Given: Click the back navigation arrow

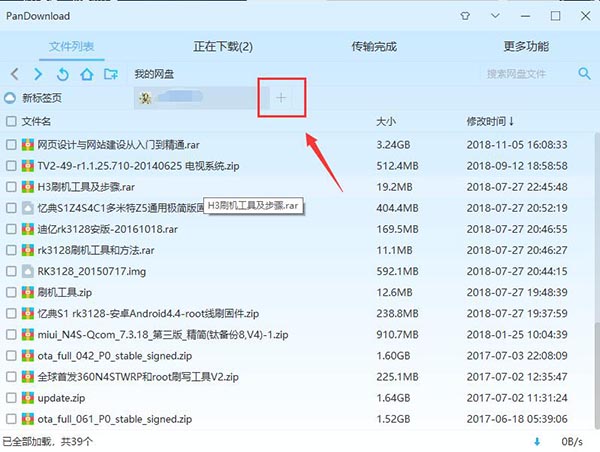Looking at the screenshot, I should pyautogui.click(x=15, y=74).
